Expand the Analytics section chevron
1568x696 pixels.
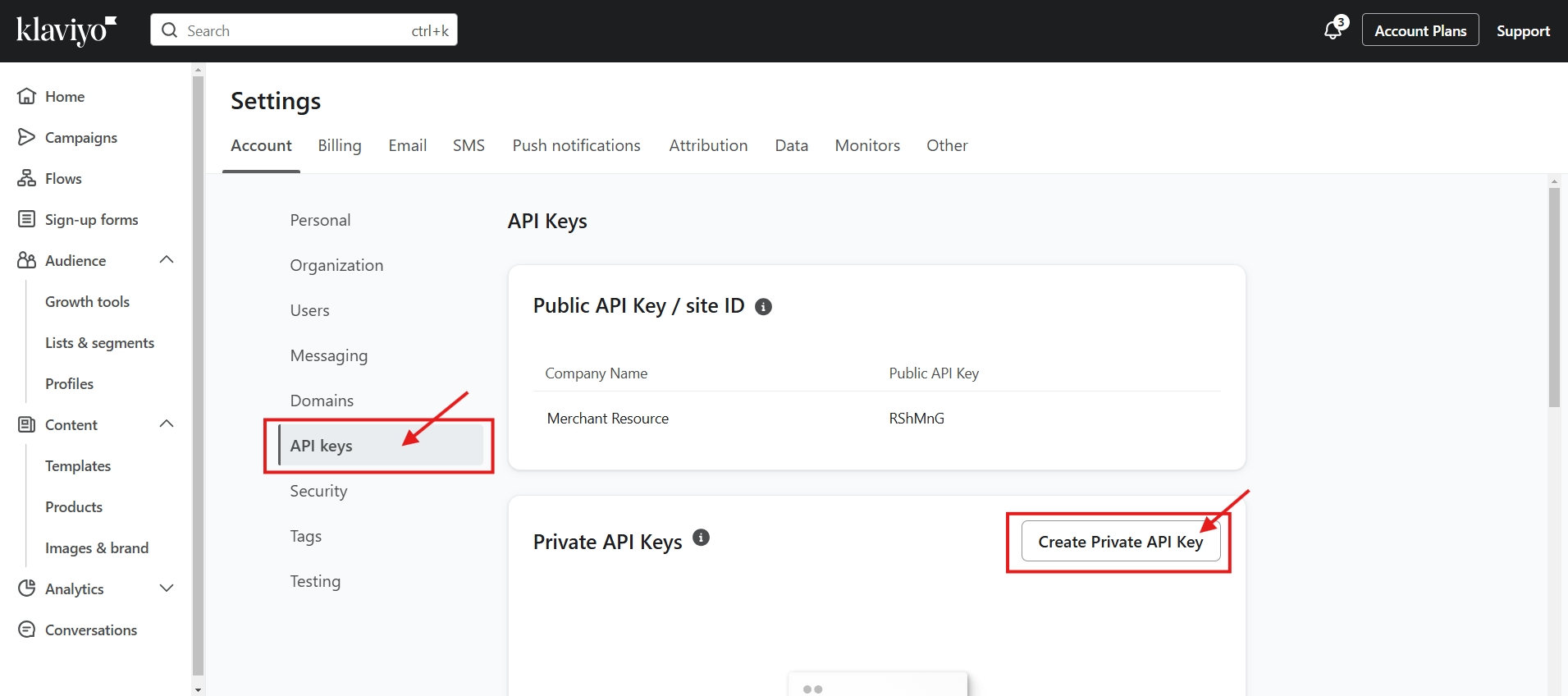[x=167, y=588]
